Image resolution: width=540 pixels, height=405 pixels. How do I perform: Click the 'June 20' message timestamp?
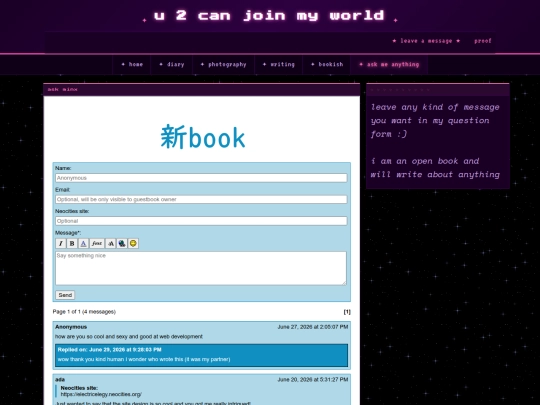[313, 380]
